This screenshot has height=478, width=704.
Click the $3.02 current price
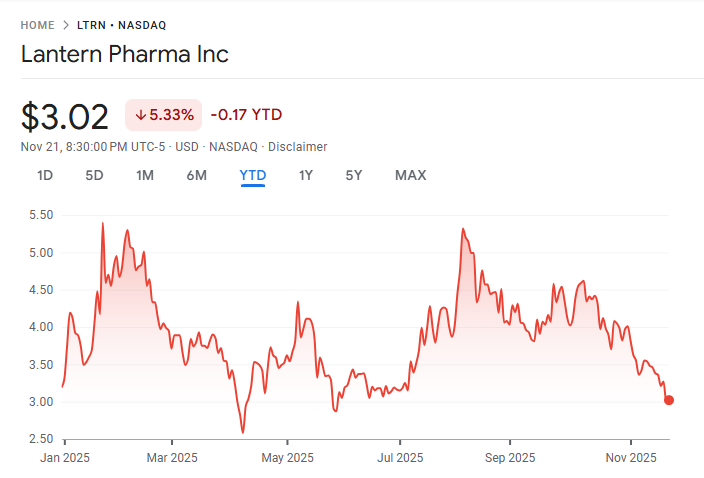coord(65,116)
